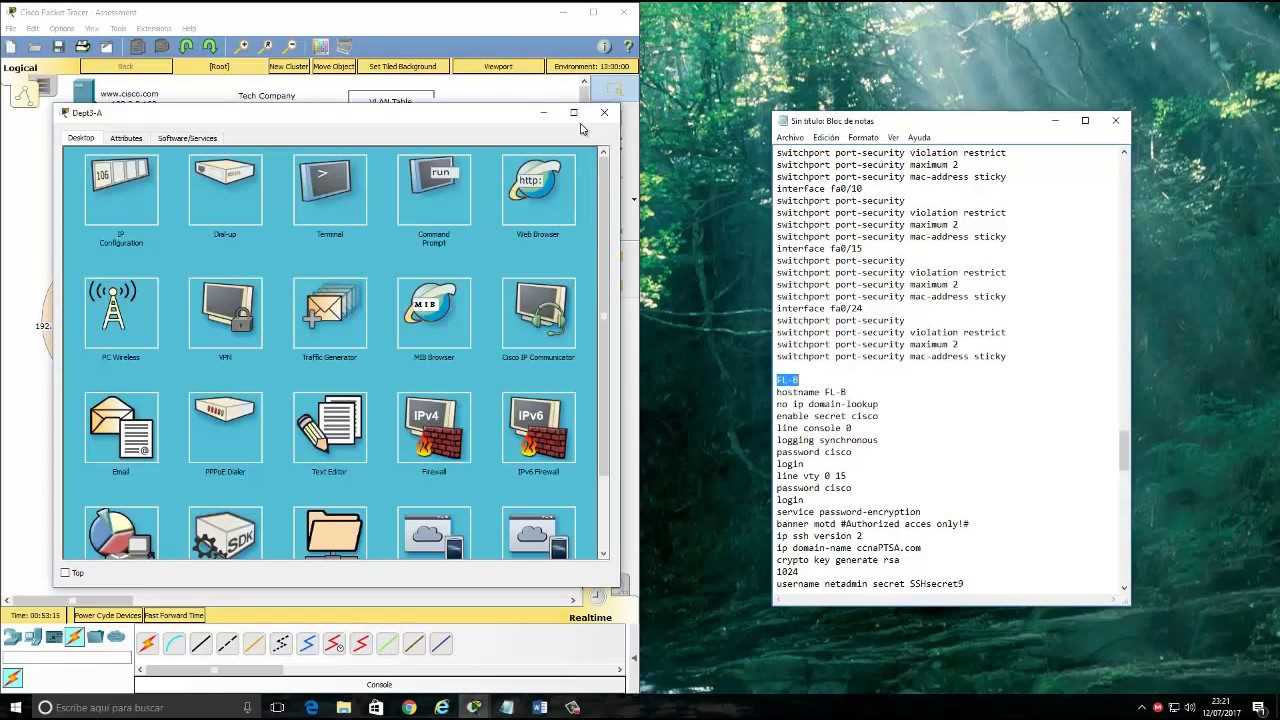Select the automatic connection lightning cable
This screenshot has width=1280, height=720.
(x=147, y=644)
